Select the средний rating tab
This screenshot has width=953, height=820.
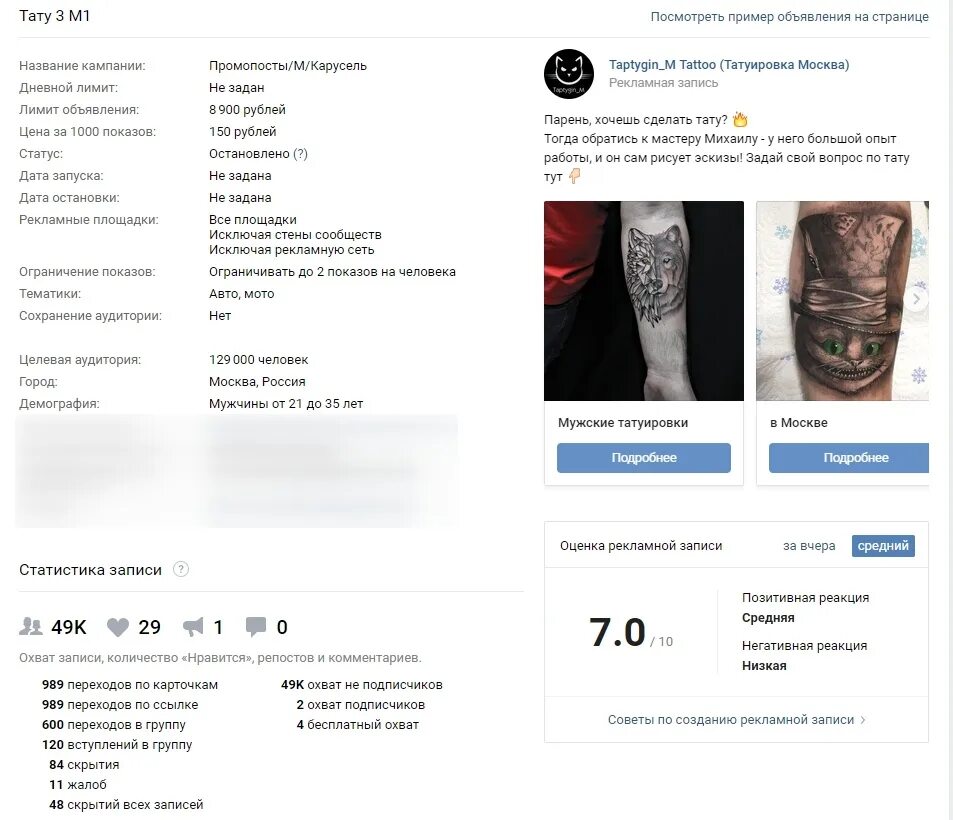coord(883,545)
